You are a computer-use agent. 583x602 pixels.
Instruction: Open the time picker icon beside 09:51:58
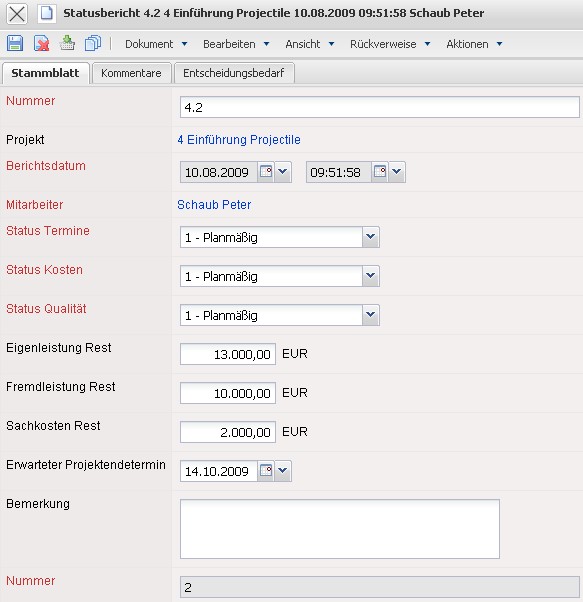click(380, 172)
